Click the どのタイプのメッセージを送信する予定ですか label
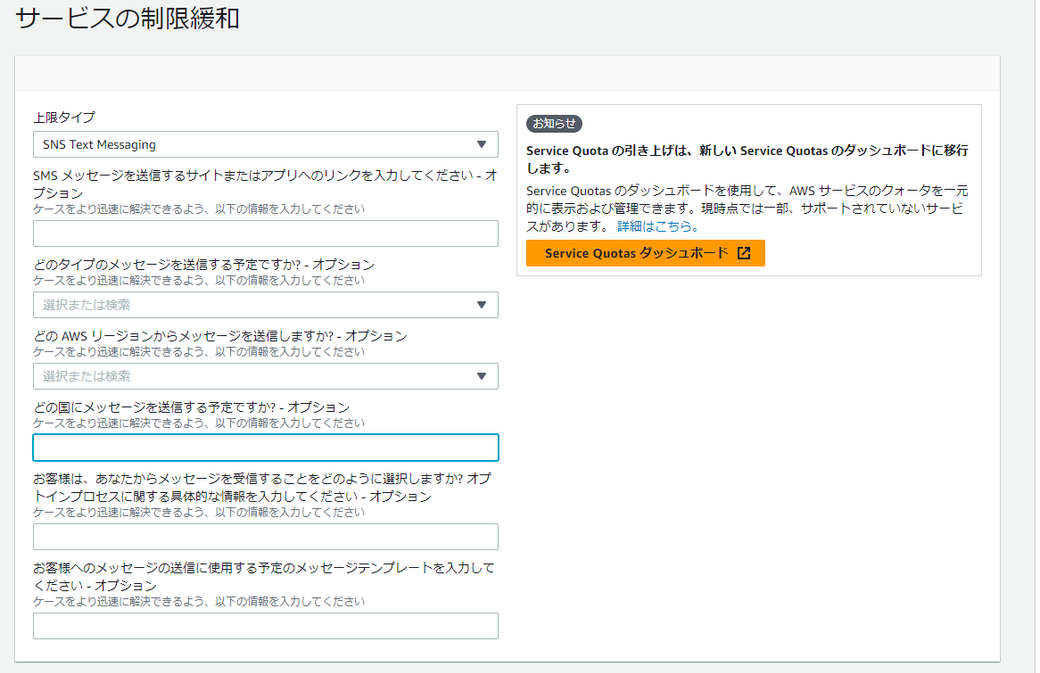Image resolution: width=1040 pixels, height=673 pixels. [x=204, y=265]
